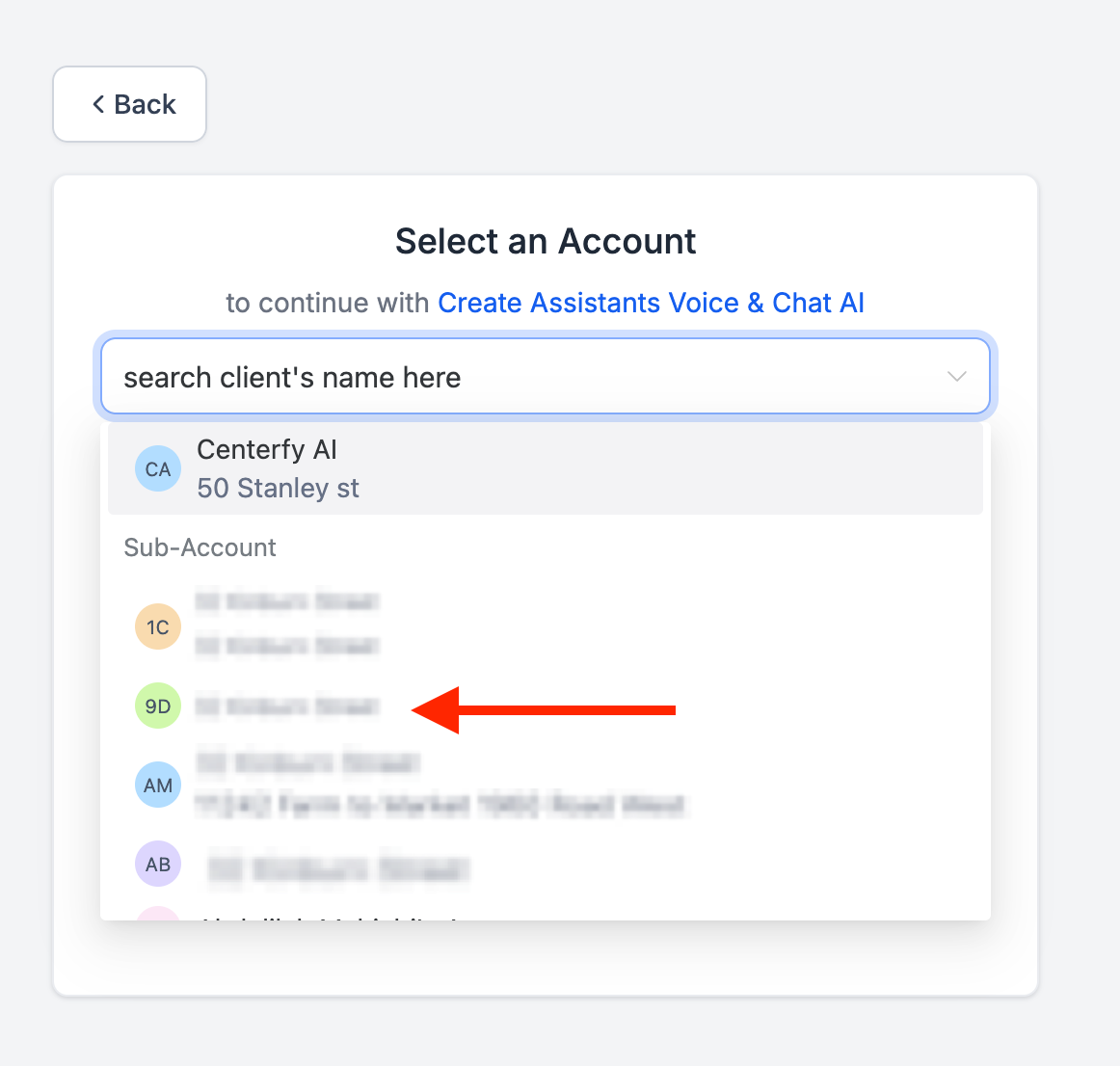The height and width of the screenshot is (1066, 1120).
Task: Click the partially visible pink avatar at list bottom
Action: coord(158,914)
